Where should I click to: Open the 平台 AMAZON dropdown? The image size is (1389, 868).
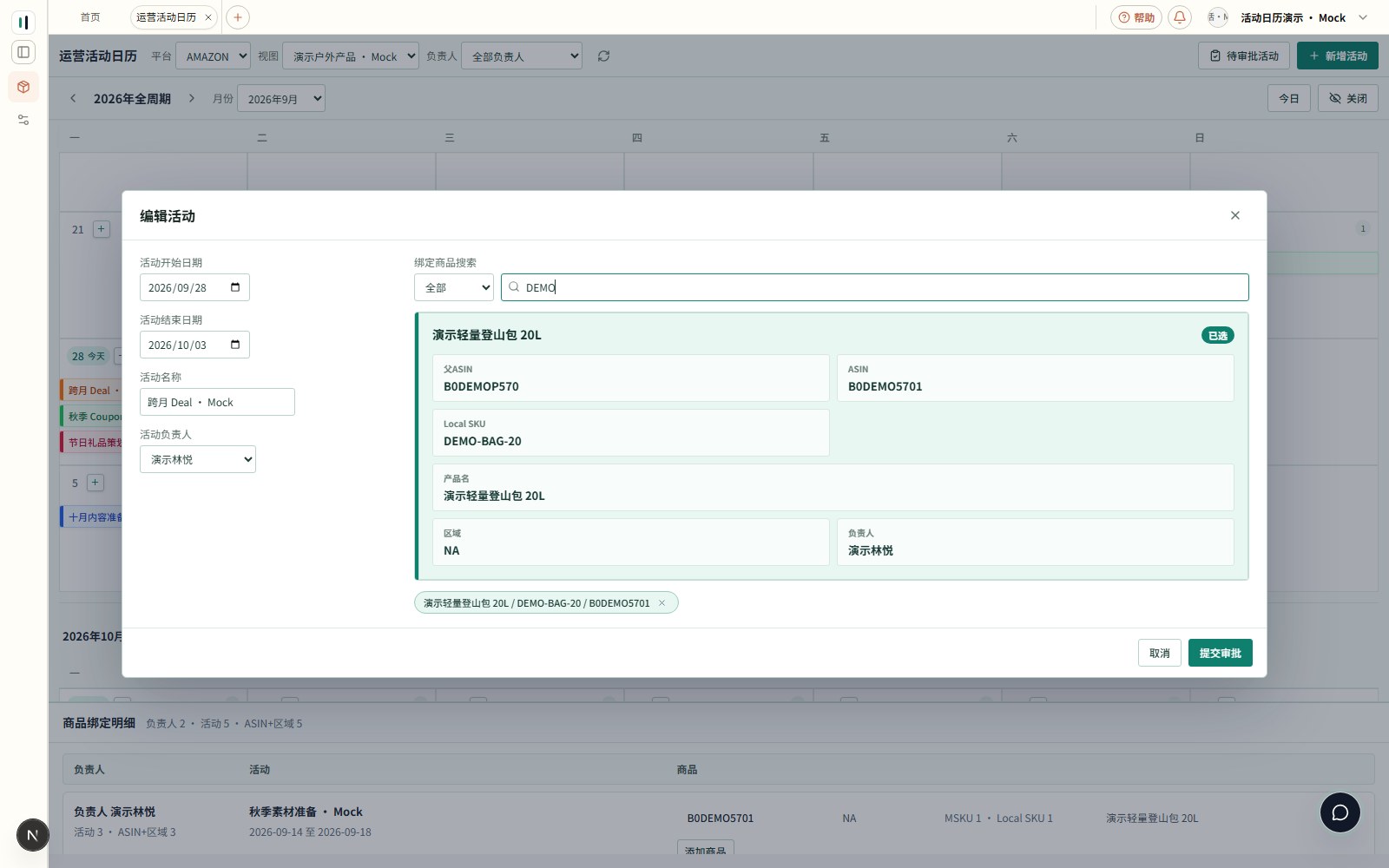click(213, 56)
